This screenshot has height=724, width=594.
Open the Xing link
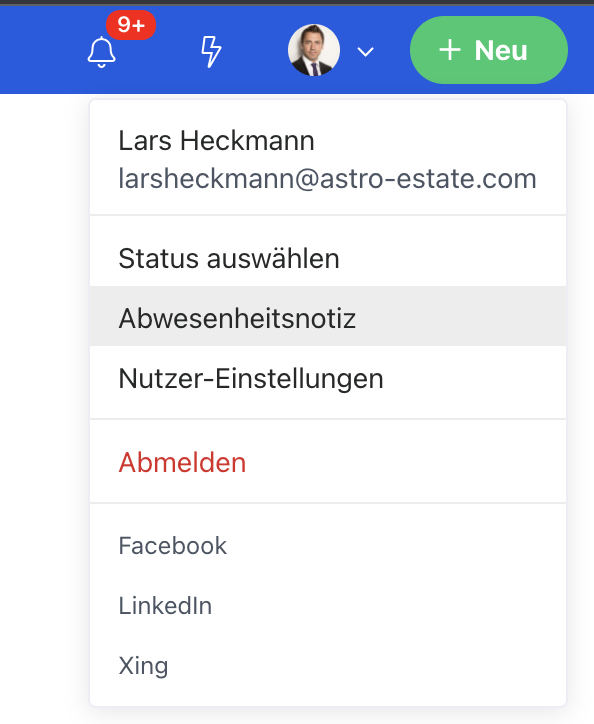click(143, 666)
